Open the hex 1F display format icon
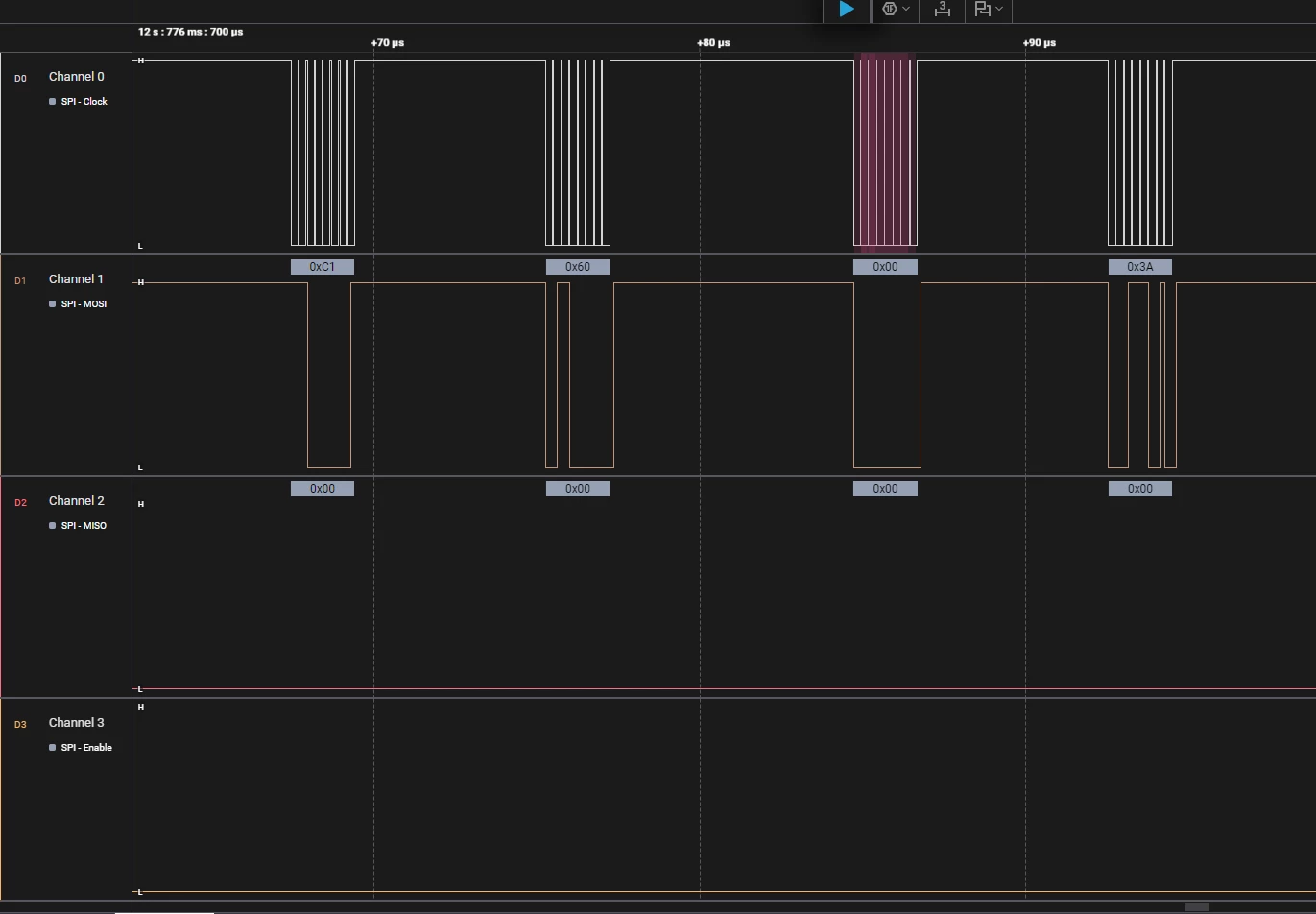This screenshot has width=1316, height=914. pos(889,9)
